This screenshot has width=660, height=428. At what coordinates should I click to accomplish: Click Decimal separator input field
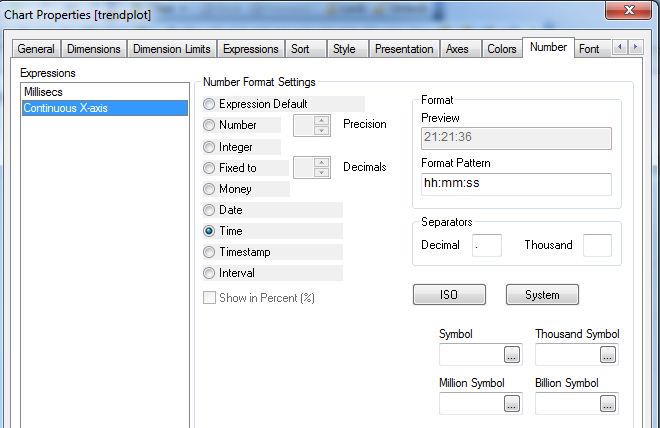487,245
